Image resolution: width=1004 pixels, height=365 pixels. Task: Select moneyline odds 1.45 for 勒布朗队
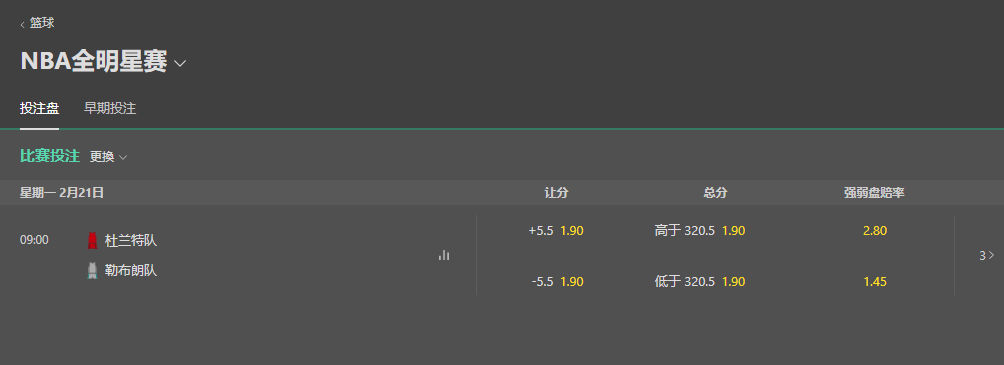(x=875, y=282)
